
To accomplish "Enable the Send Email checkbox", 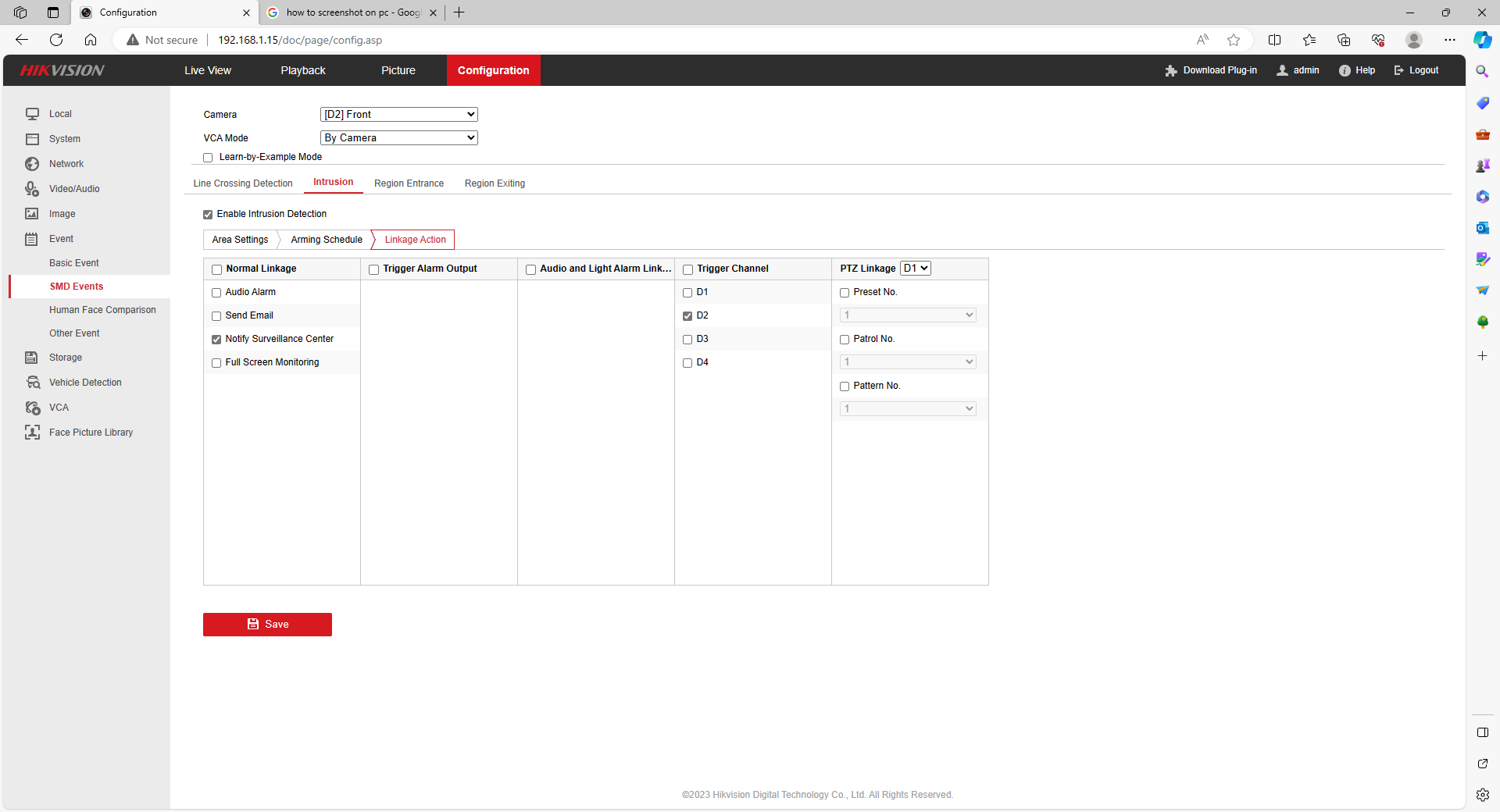I will click(216, 316).
